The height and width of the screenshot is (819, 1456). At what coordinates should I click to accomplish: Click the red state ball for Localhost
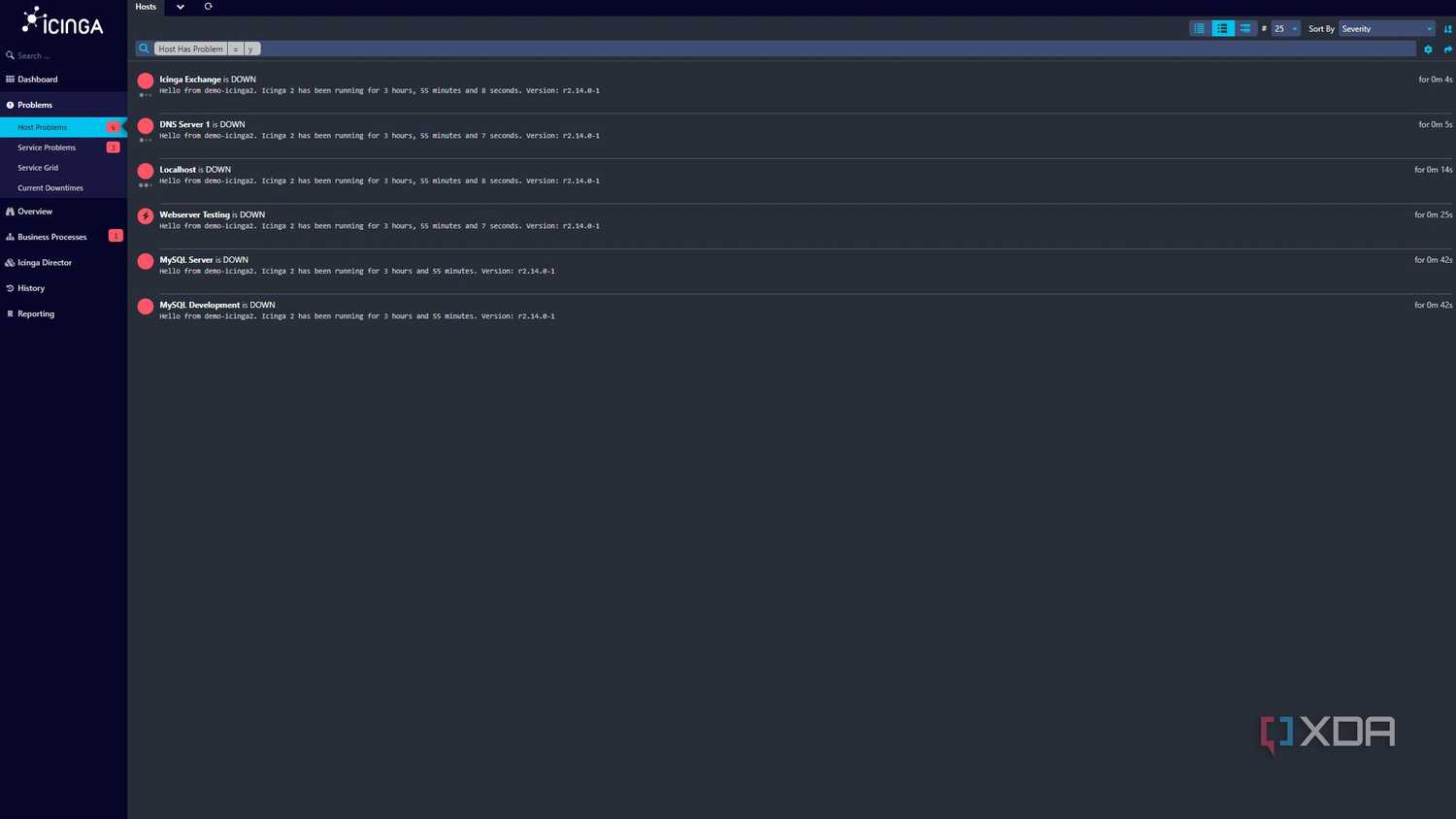coord(146,171)
